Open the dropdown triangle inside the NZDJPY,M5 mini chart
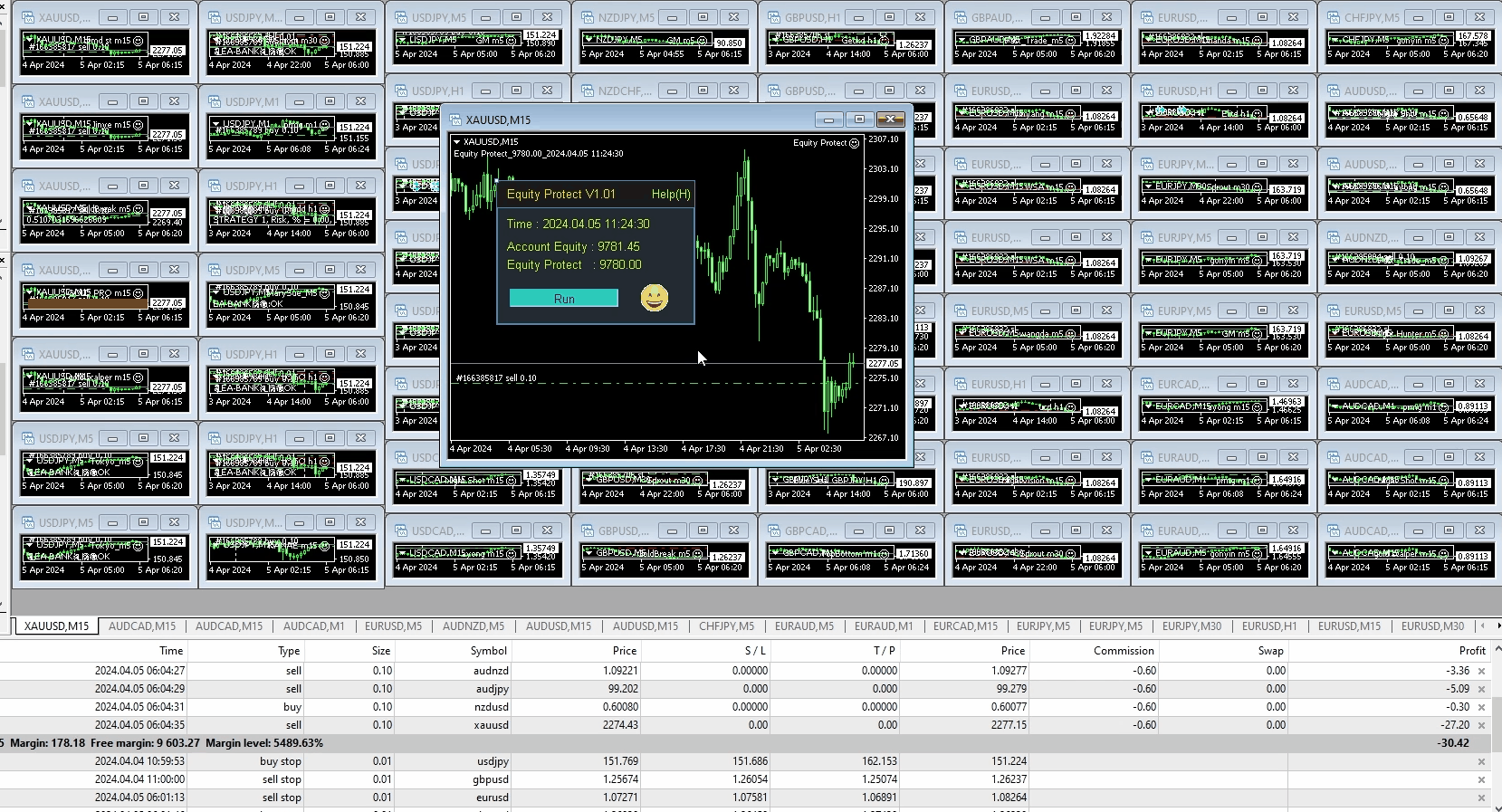This screenshot has width=1502, height=812. click(x=588, y=39)
